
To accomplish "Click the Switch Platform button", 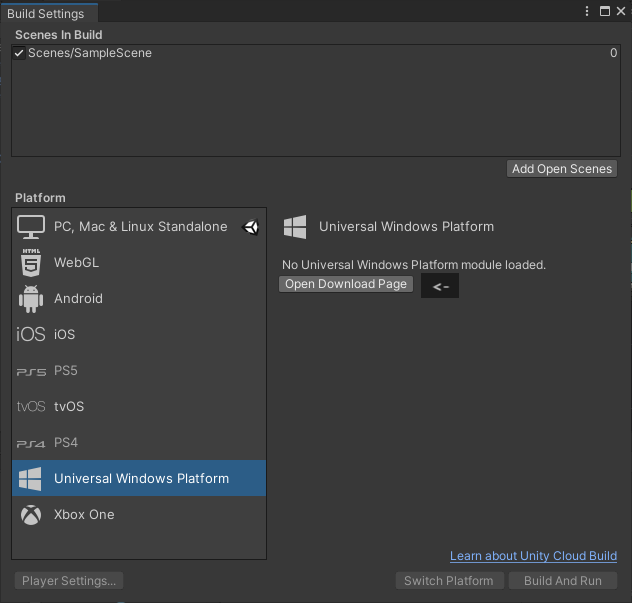I will point(449,581).
